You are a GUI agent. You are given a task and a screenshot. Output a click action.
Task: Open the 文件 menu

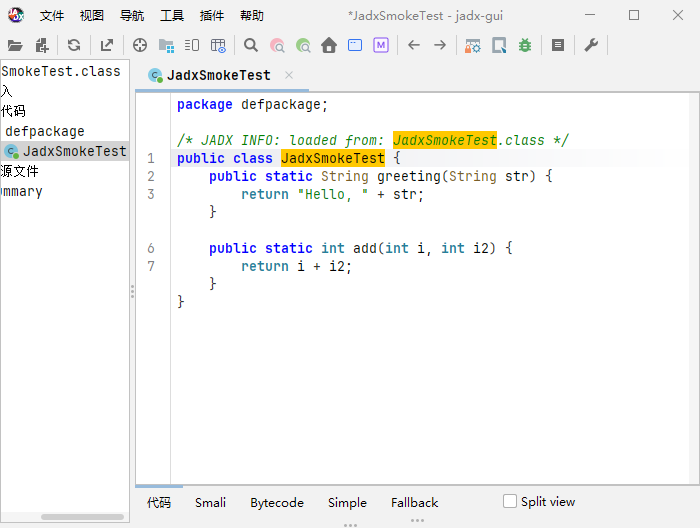[x=52, y=16]
